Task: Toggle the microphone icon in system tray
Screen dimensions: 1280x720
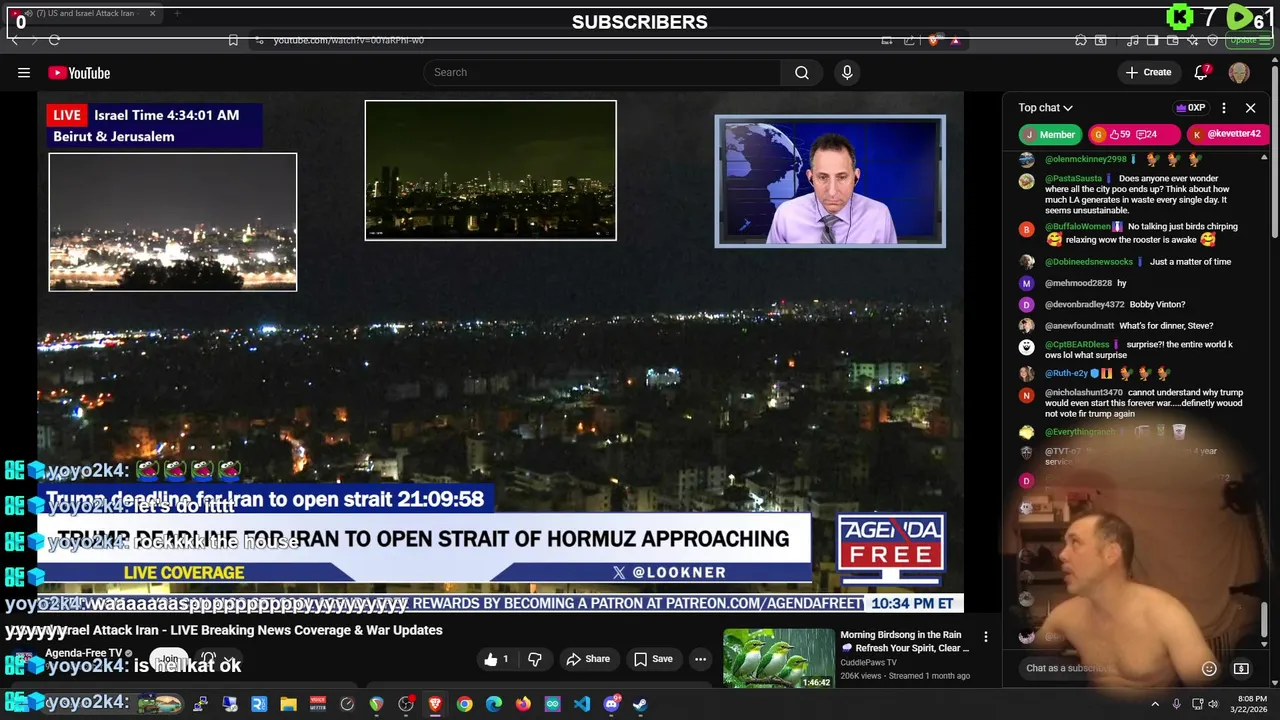Action: pyautogui.click(x=1176, y=704)
